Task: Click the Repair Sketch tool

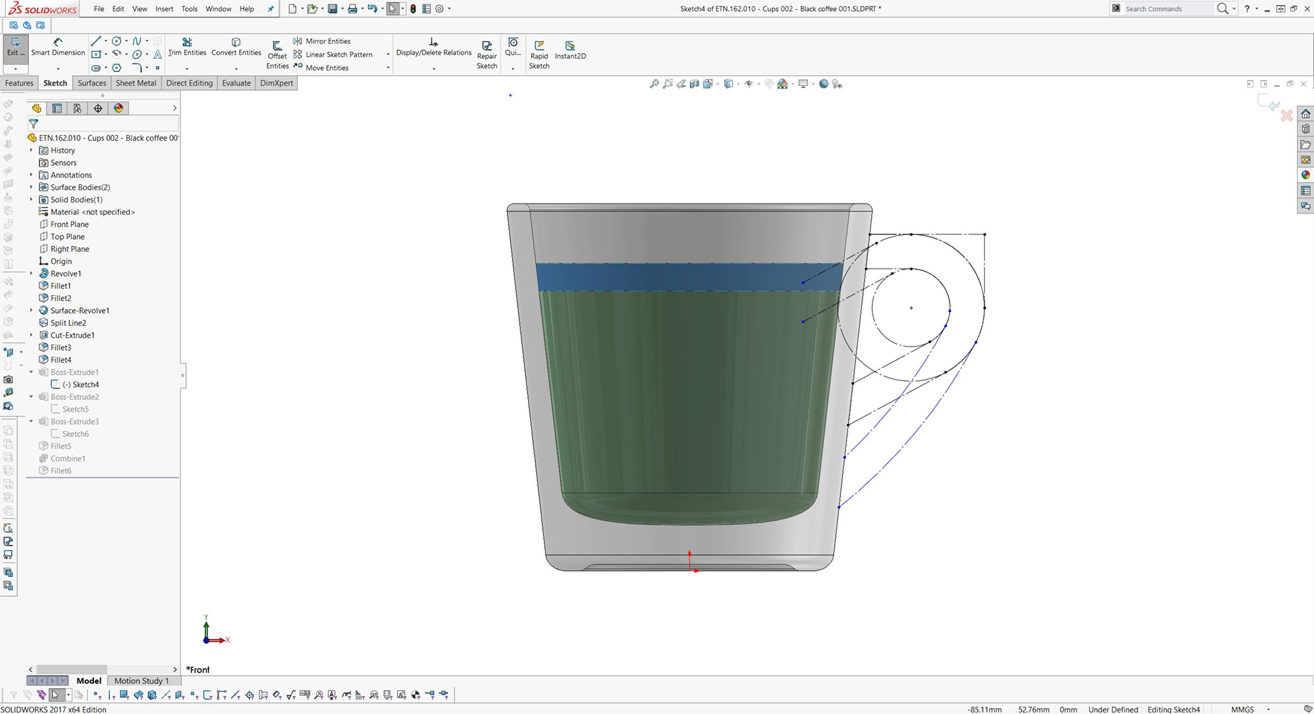Action: [486, 55]
